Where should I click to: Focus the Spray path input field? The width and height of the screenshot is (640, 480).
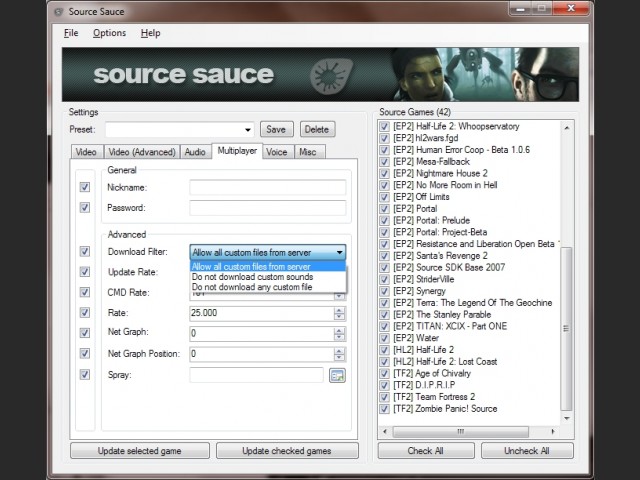(257, 375)
